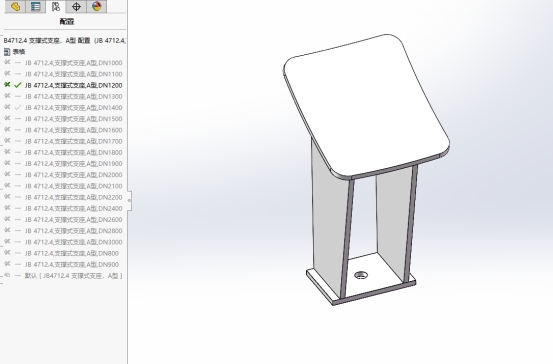Collapse the panel using the side handle
The height and width of the screenshot is (364, 553).
(129, 200)
